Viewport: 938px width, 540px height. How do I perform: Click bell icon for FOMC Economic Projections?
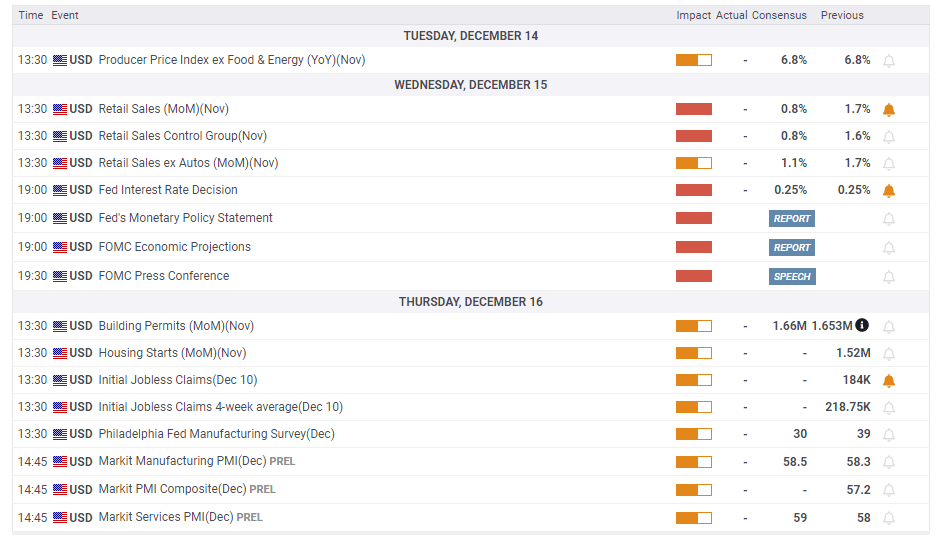888,248
